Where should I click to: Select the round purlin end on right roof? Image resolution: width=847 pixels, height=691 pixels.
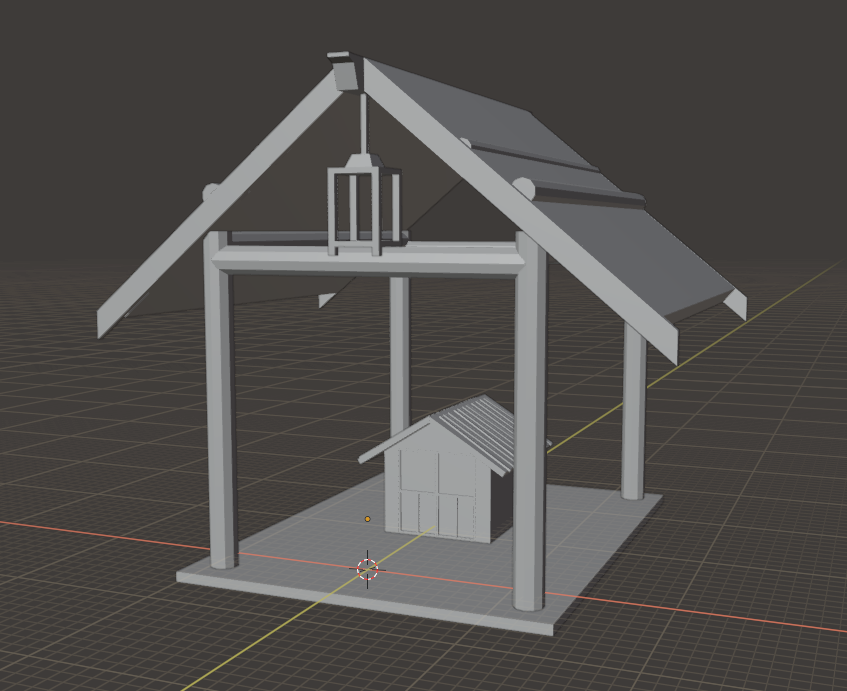(523, 187)
